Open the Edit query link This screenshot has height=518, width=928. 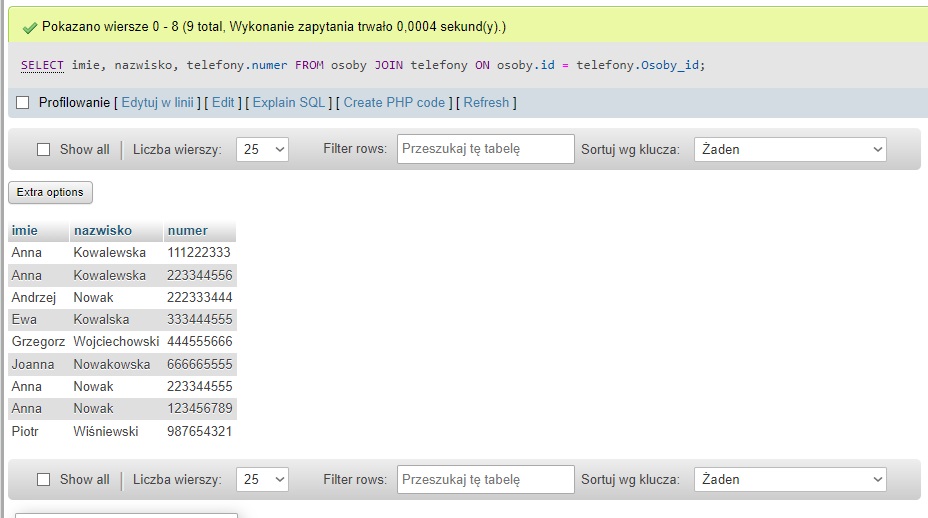click(223, 103)
